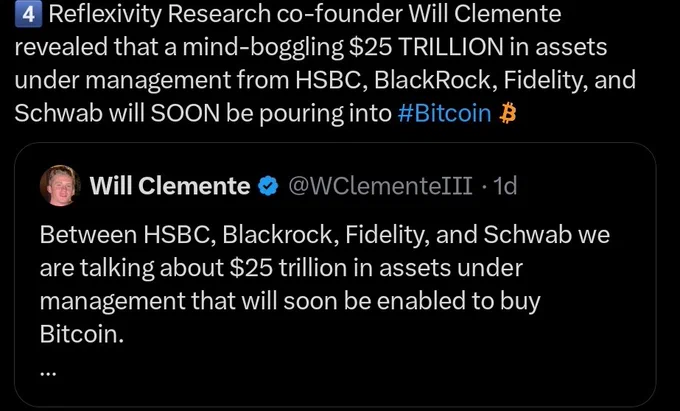Click "revealed that a mind-boggling" text
680x411 pixels.
(179, 48)
